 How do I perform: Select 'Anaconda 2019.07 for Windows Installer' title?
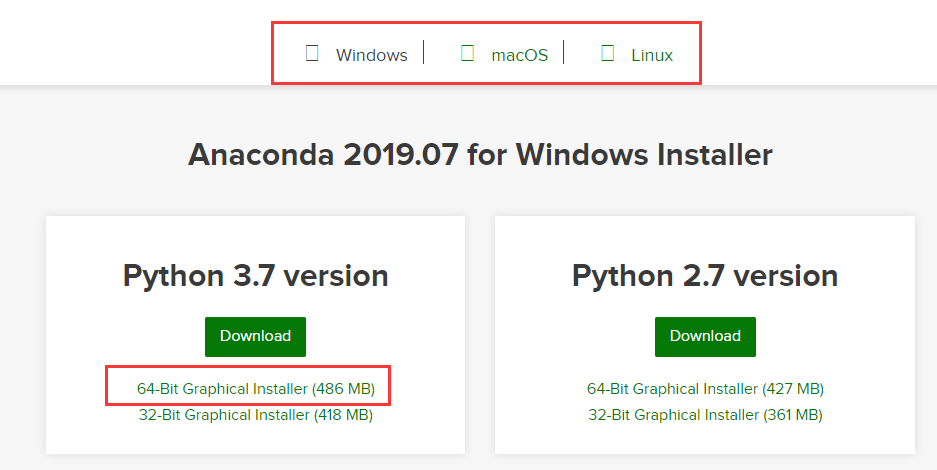480,155
